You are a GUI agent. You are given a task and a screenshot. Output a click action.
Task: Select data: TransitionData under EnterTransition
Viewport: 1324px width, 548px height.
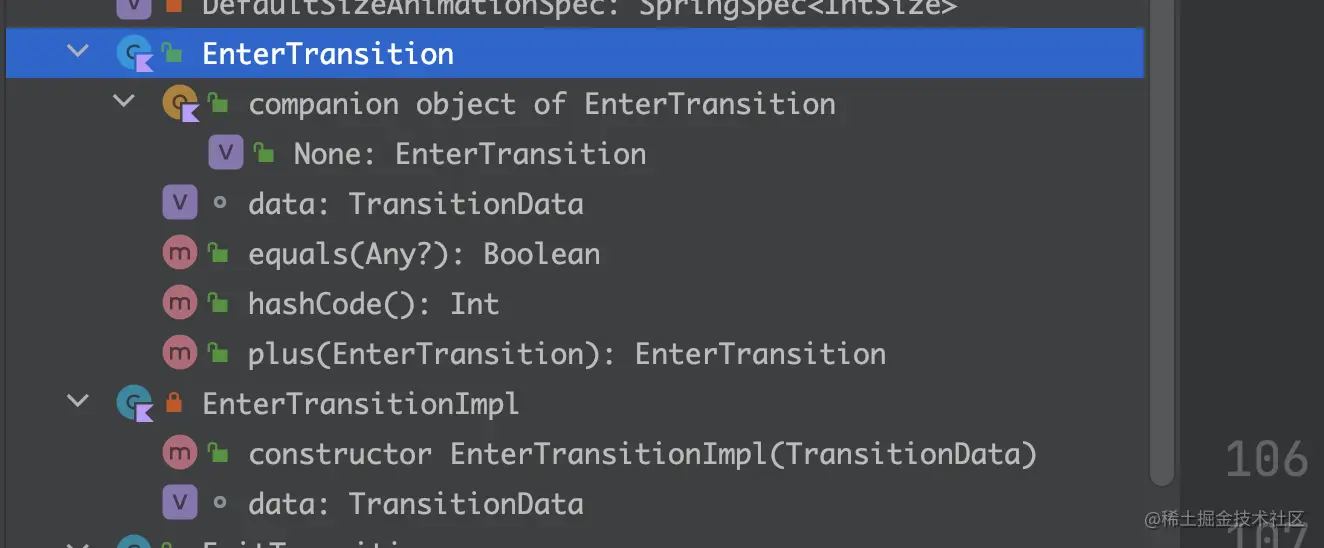tap(415, 204)
